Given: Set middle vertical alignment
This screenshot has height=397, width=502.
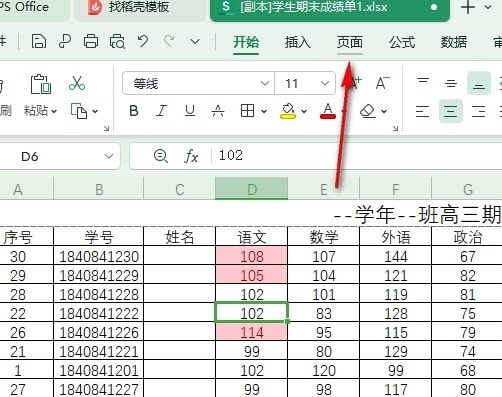Looking at the screenshot, I should [x=451, y=83].
